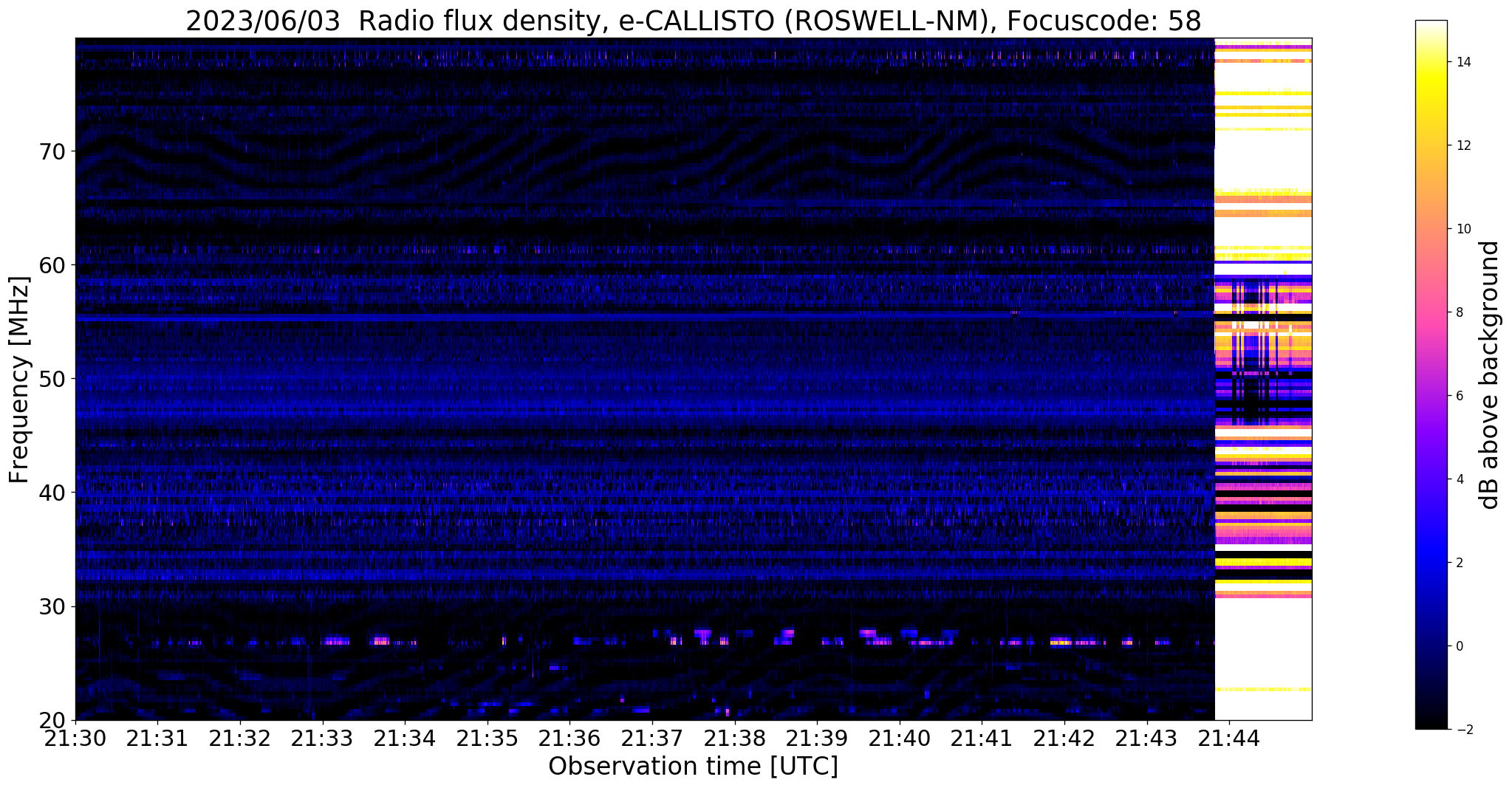Click the bright burst near 27 MHz at 21:42
Viewport: 1512px width, 788px height.
pos(1061,642)
